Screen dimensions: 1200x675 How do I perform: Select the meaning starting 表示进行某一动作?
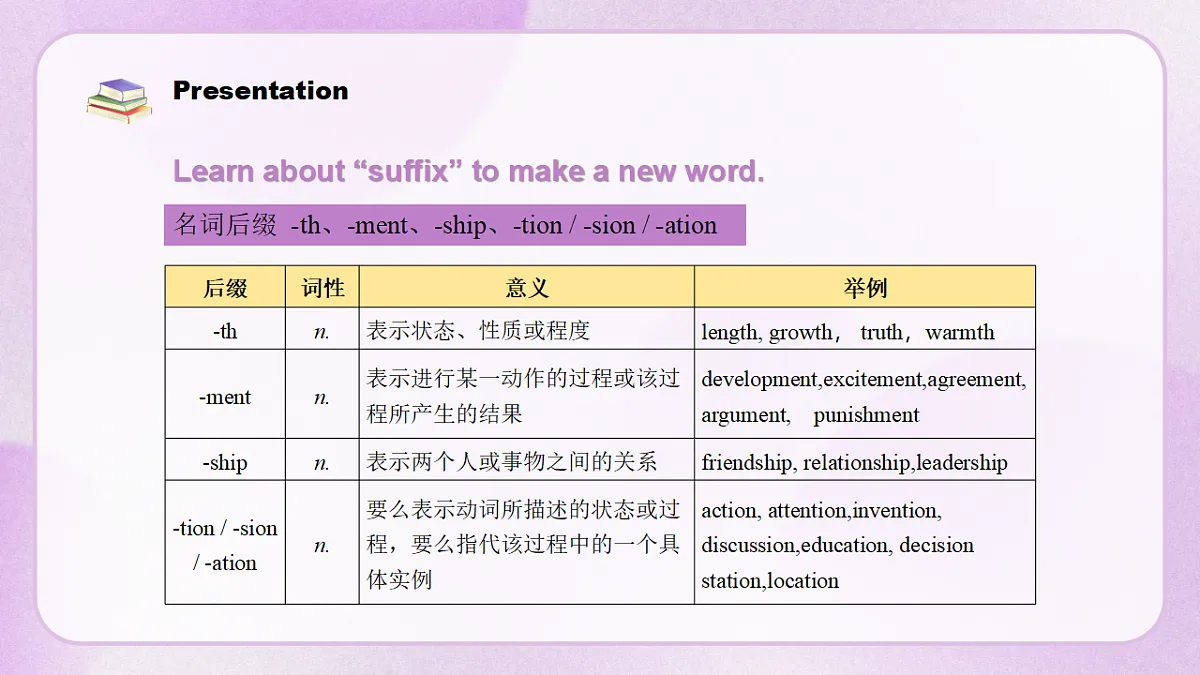point(523,395)
